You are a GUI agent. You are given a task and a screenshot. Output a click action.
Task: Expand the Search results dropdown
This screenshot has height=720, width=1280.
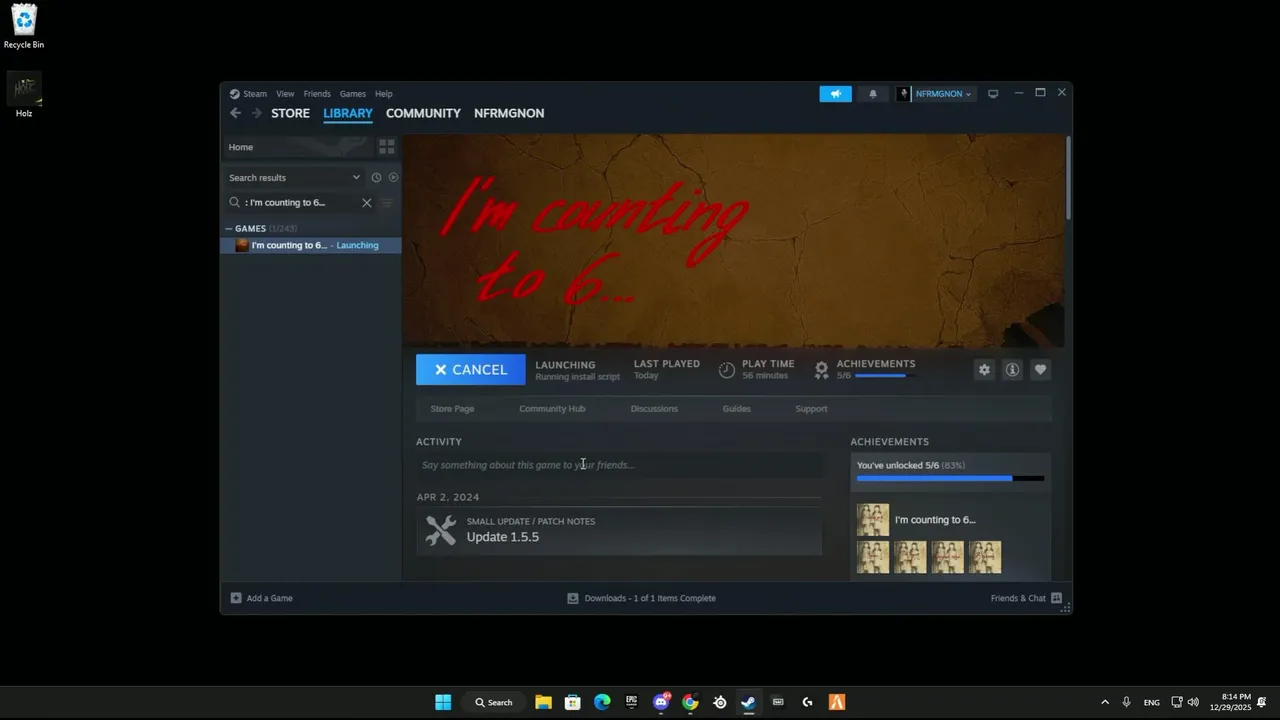356,177
